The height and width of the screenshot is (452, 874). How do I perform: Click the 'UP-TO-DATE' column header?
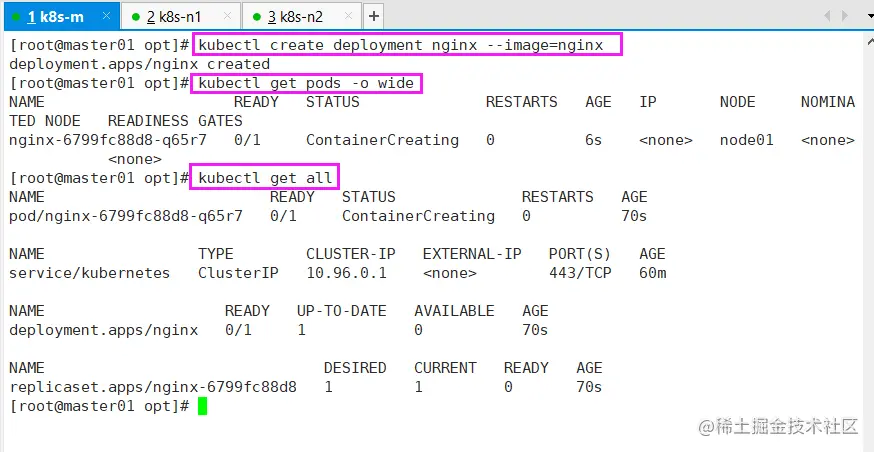pyautogui.click(x=342, y=311)
